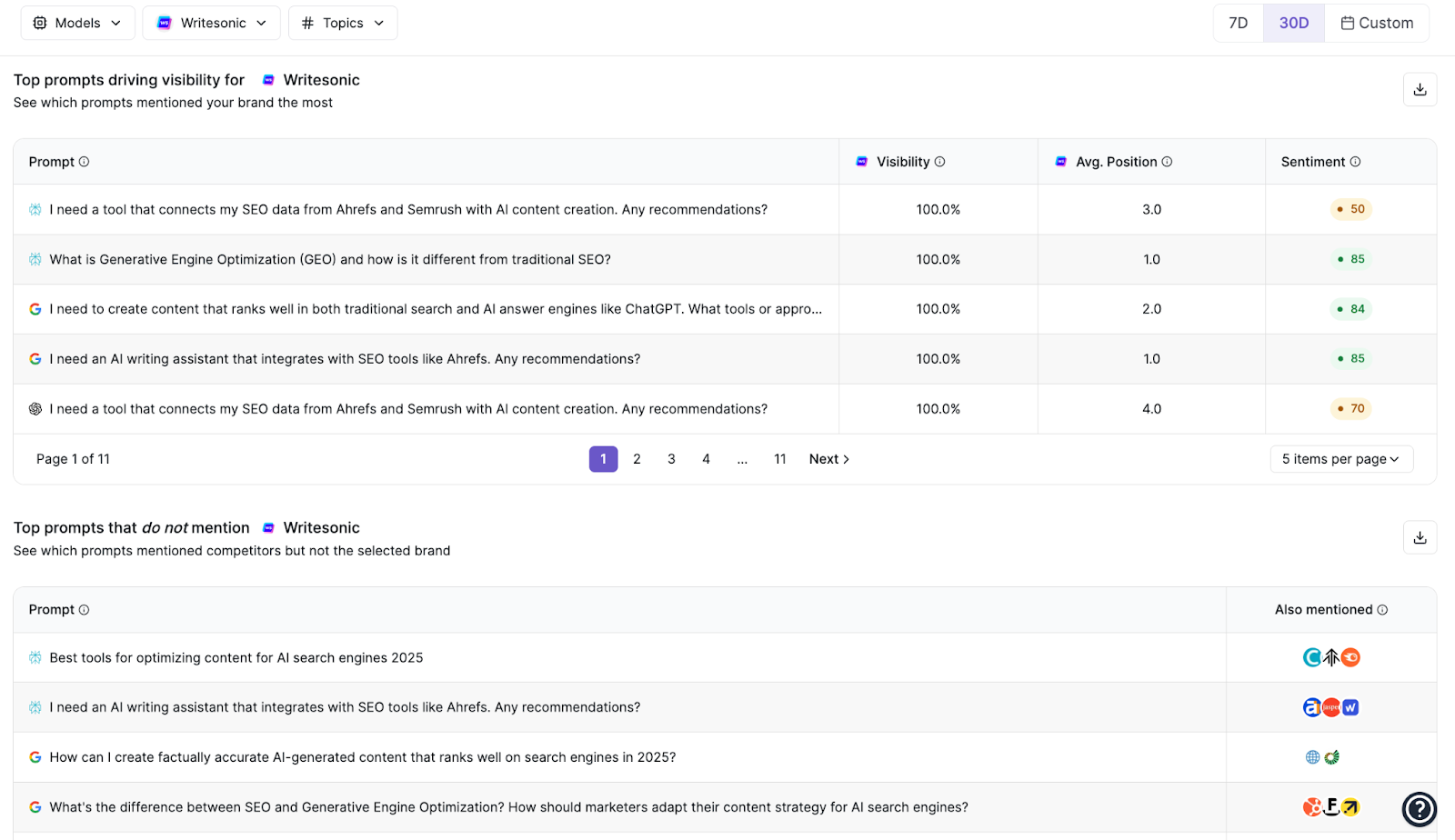Image resolution: width=1455 pixels, height=840 pixels.
Task: Download the top prompts driving visibility table
Action: 1420,89
